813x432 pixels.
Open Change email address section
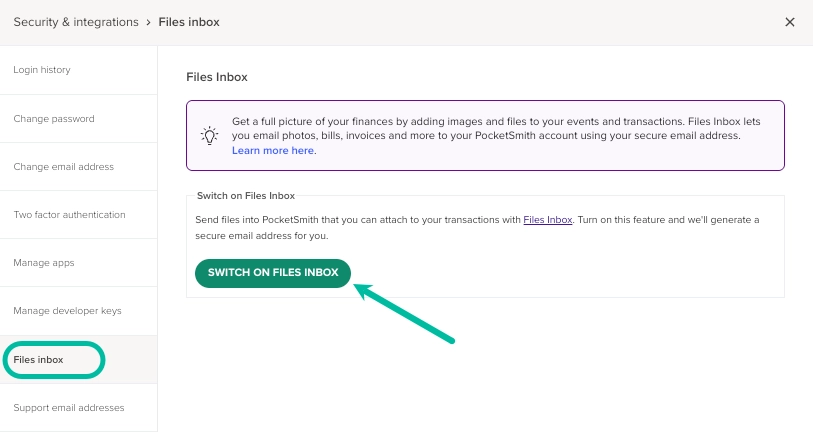[78, 166]
